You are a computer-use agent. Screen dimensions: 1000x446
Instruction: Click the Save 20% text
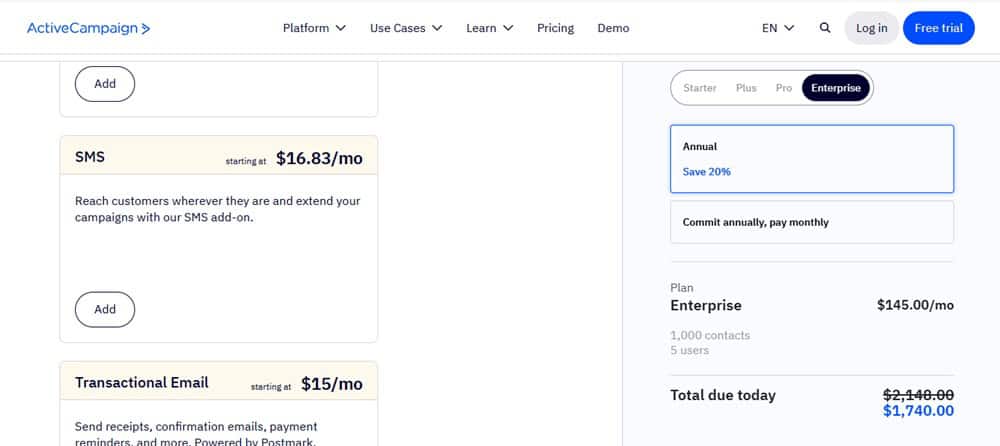(707, 172)
